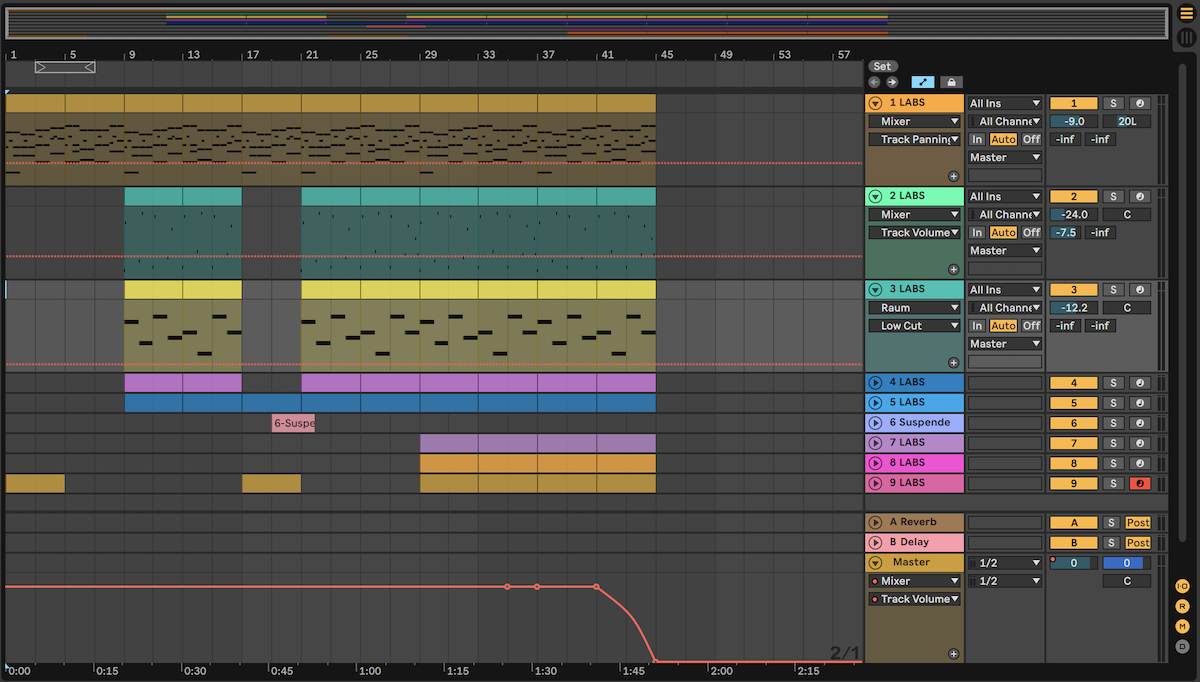This screenshot has height=682, width=1200.
Task: Click the arrangement overview strip at top
Action: click(585, 23)
